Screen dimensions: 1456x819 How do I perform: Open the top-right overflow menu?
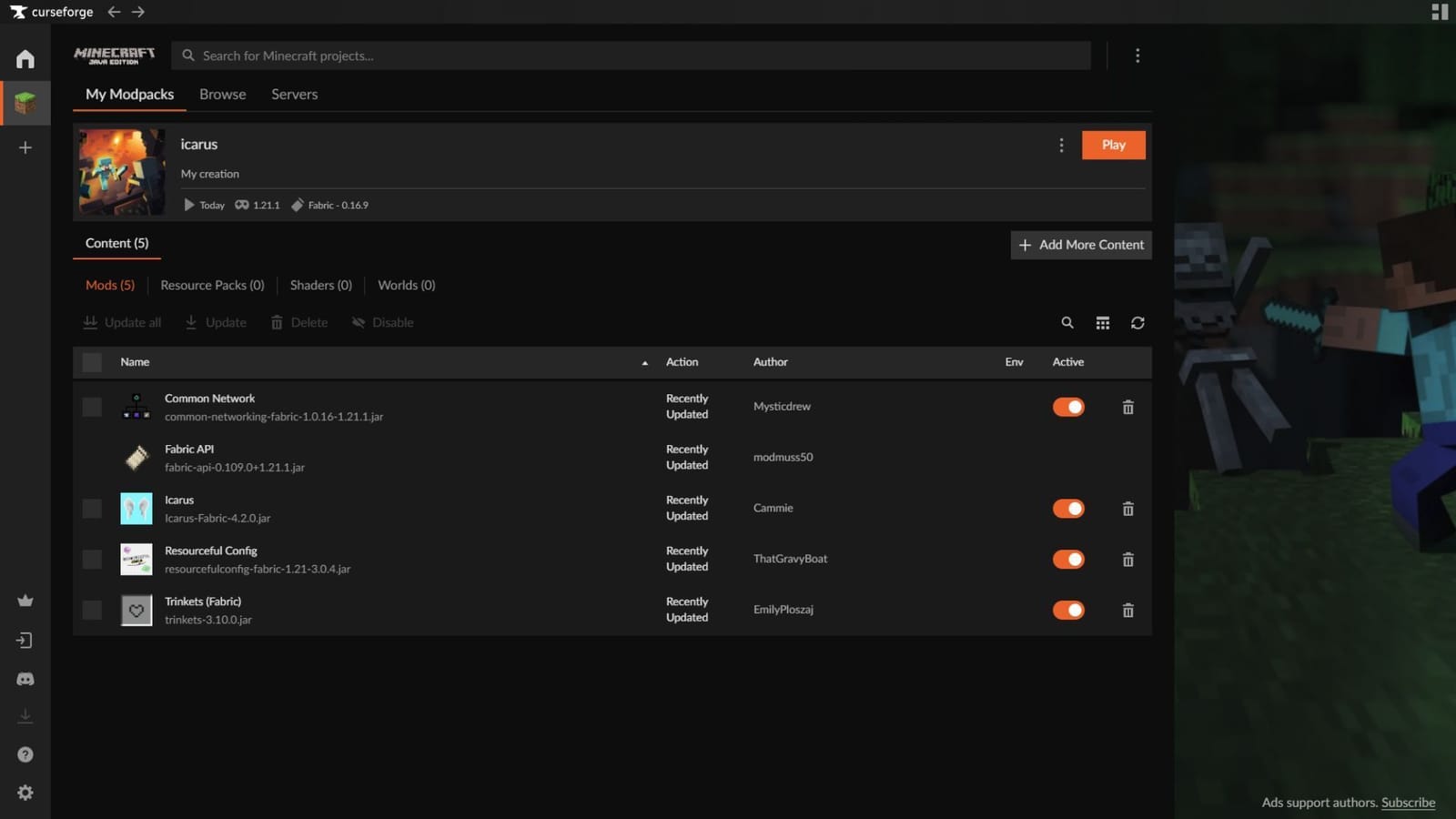pos(1137,56)
